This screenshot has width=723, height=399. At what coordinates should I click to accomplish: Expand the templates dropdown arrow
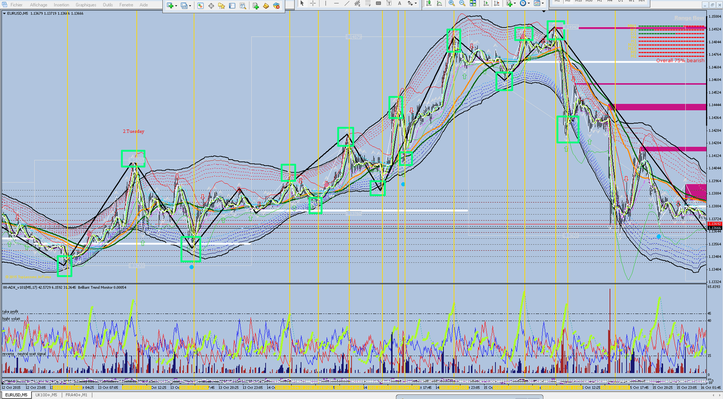(543, 3)
